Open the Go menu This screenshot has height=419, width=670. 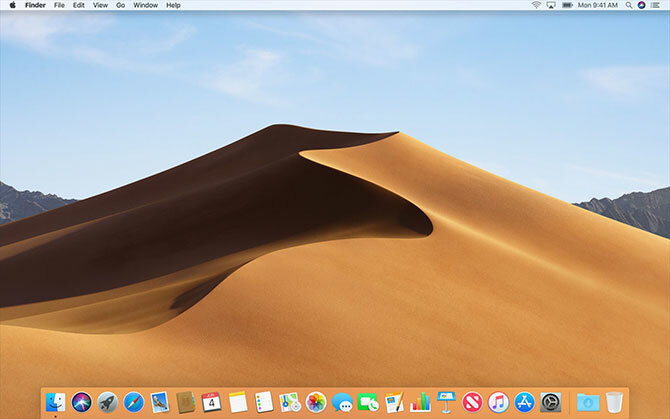pyautogui.click(x=120, y=5)
